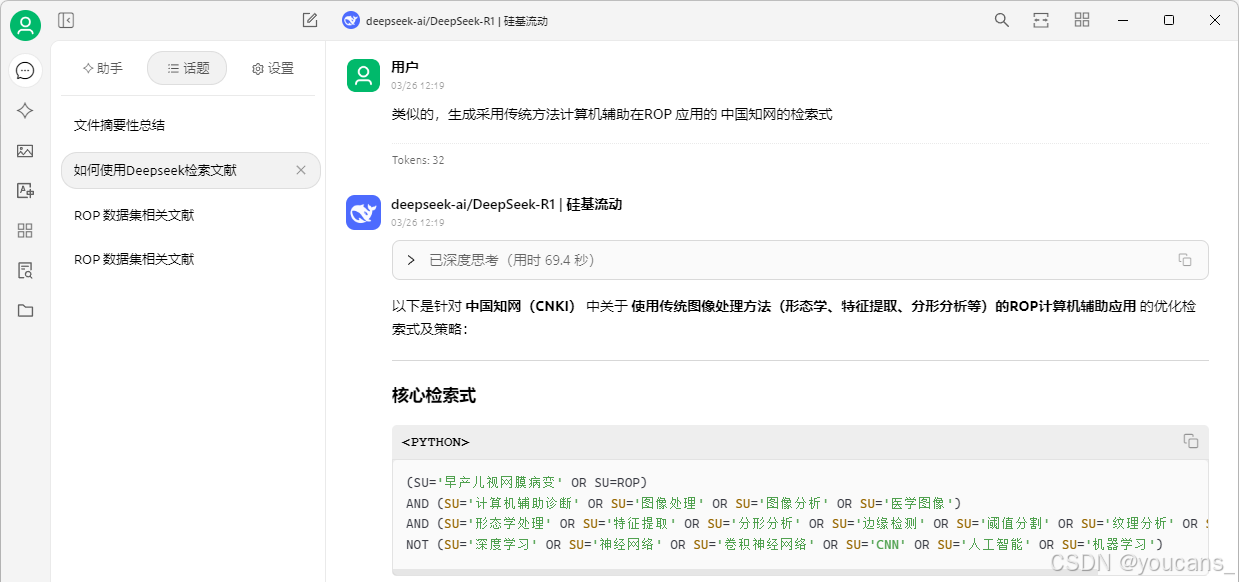Open the agents sparkle sidebar icon
Screen dimensions: 1239x582
pos(25,111)
